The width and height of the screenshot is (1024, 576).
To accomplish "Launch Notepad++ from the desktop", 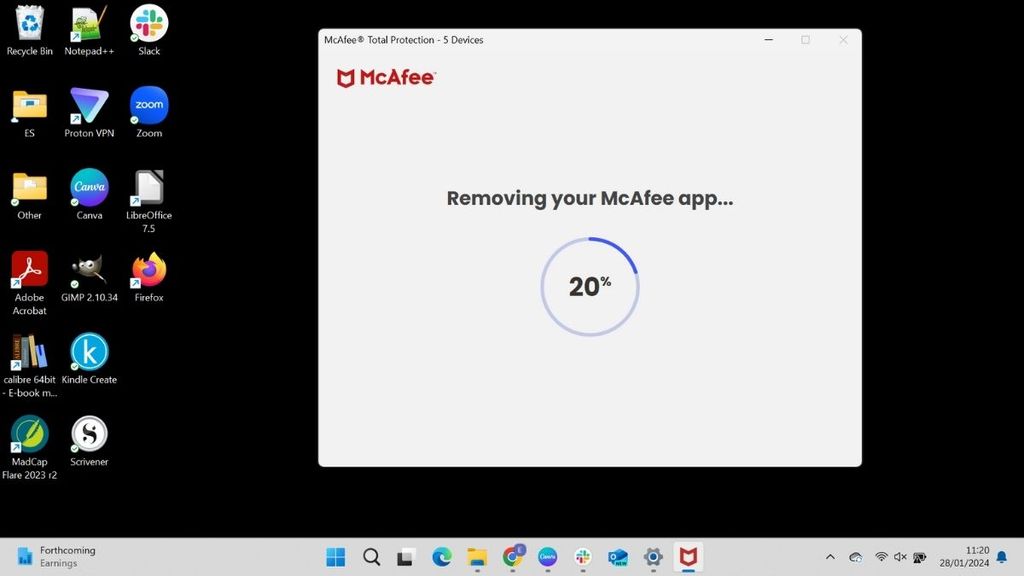I will [x=88, y=22].
